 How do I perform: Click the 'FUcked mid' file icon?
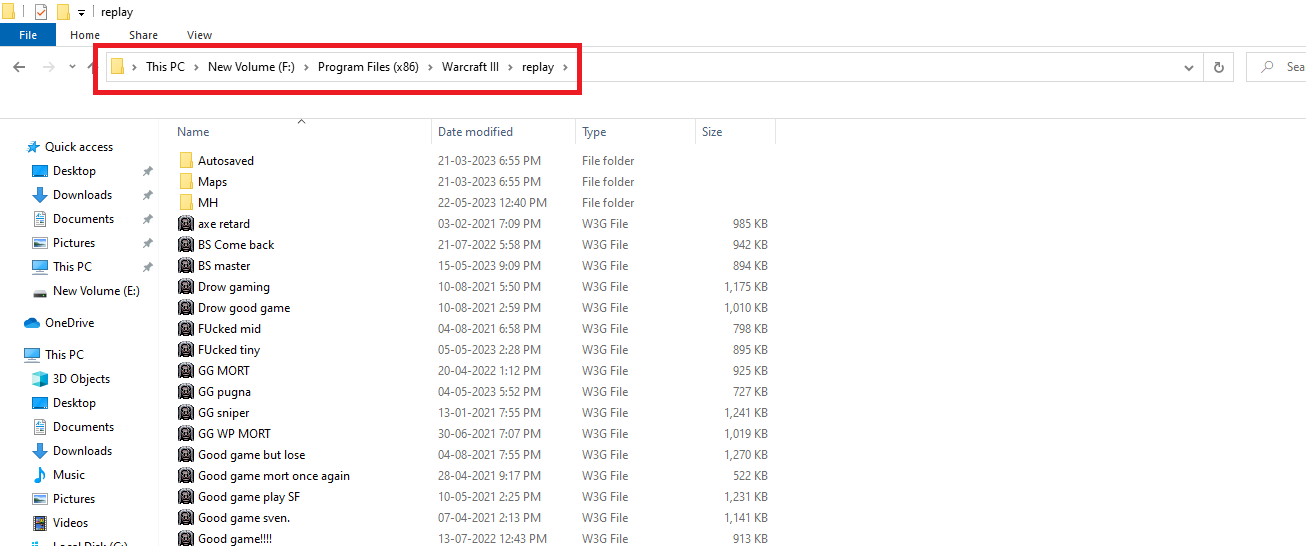coord(186,329)
